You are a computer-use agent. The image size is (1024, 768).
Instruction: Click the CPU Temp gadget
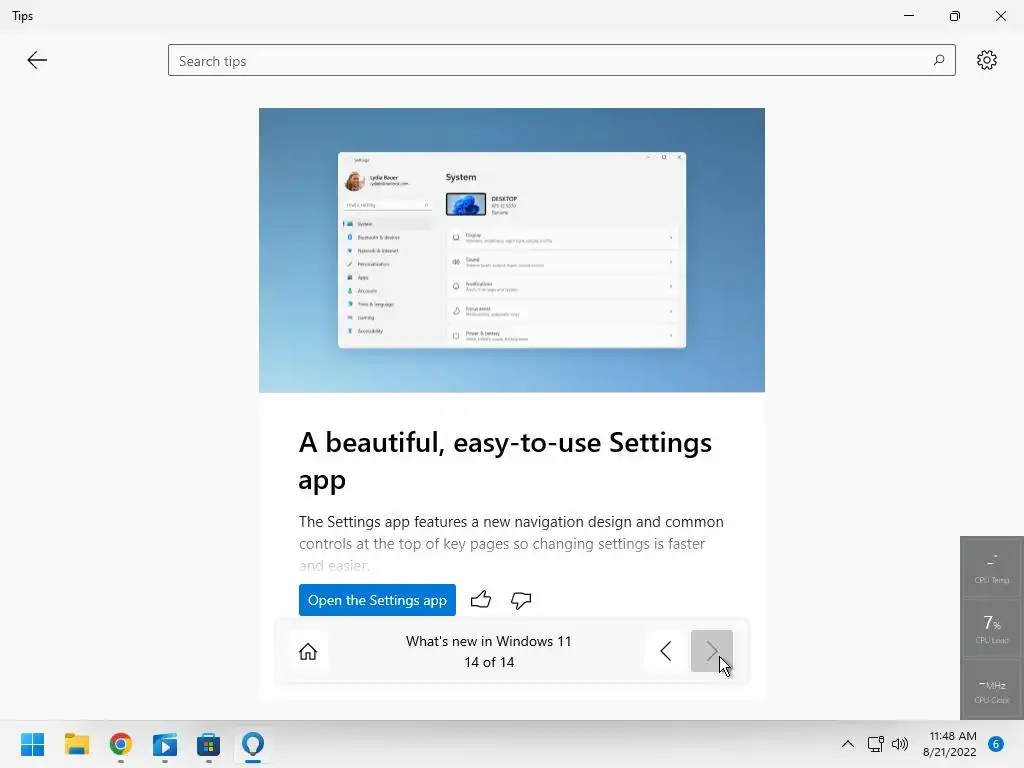tap(991, 568)
